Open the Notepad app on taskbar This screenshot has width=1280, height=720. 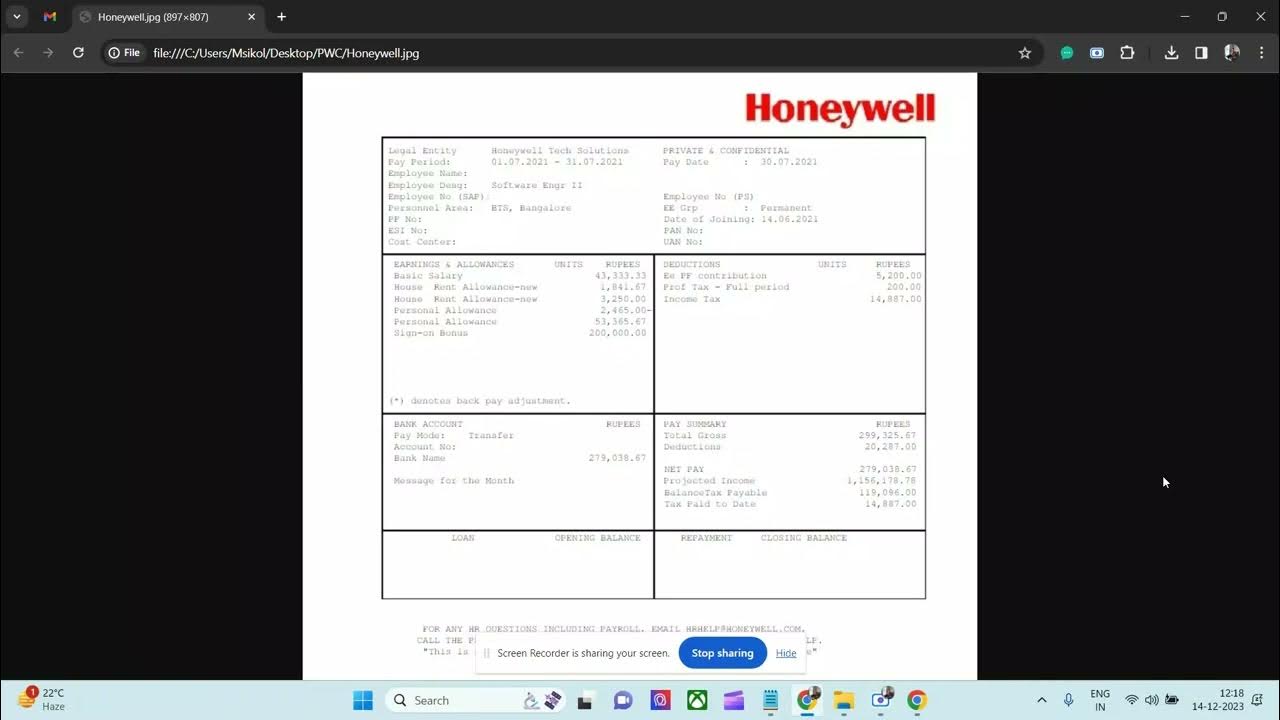pyautogui.click(x=770, y=700)
